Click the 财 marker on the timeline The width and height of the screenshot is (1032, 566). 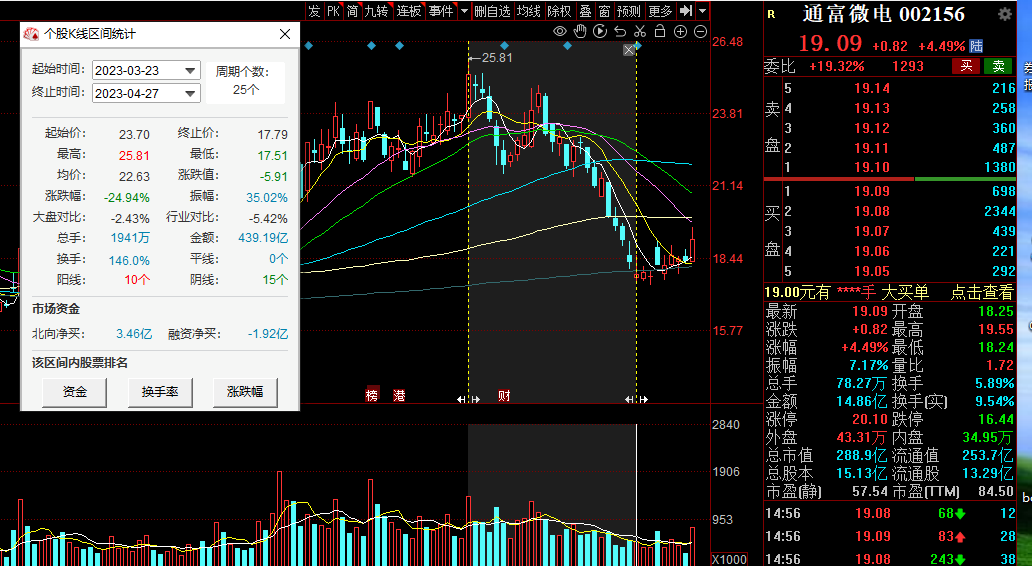(503, 396)
